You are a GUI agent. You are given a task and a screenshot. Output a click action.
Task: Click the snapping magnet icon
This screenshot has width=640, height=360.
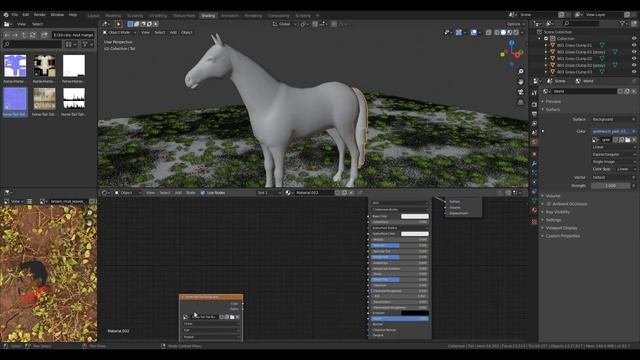coord(315,24)
